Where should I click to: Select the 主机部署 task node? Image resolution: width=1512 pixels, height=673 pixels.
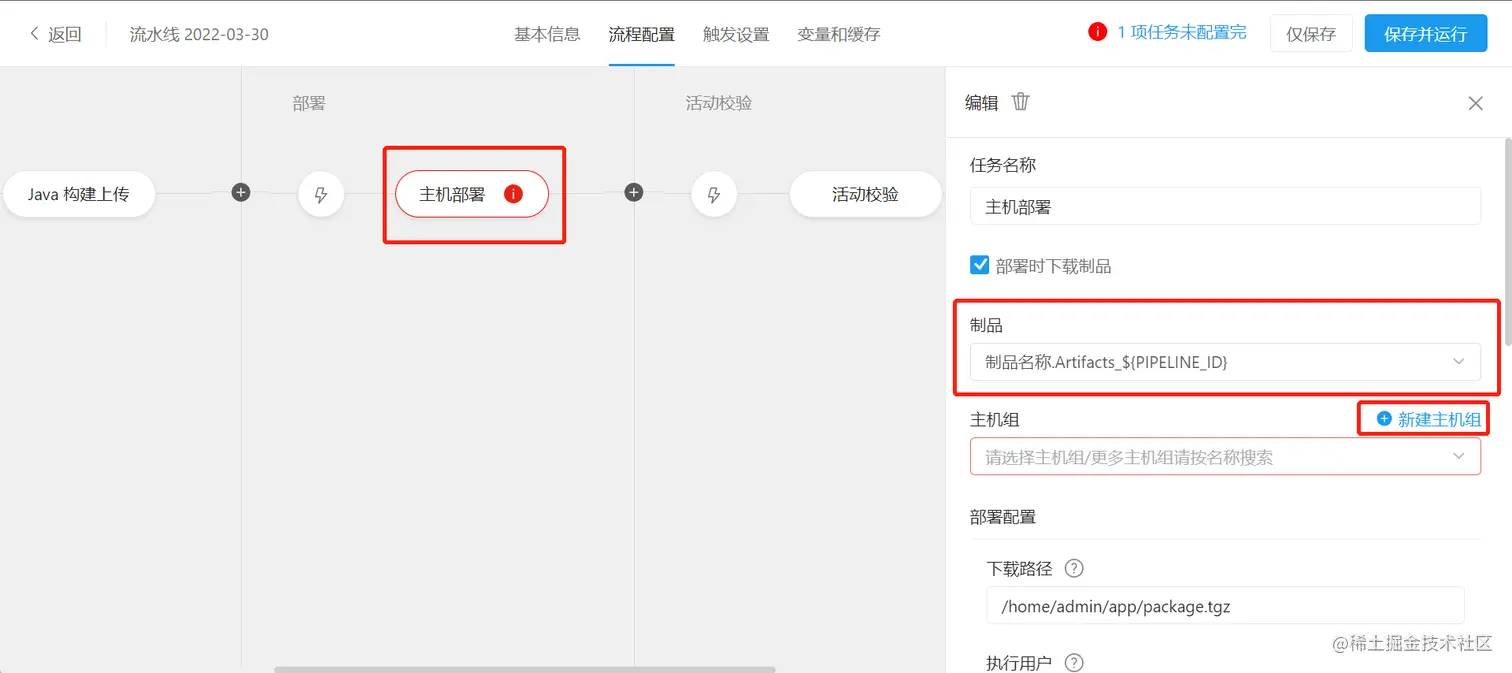(472, 194)
